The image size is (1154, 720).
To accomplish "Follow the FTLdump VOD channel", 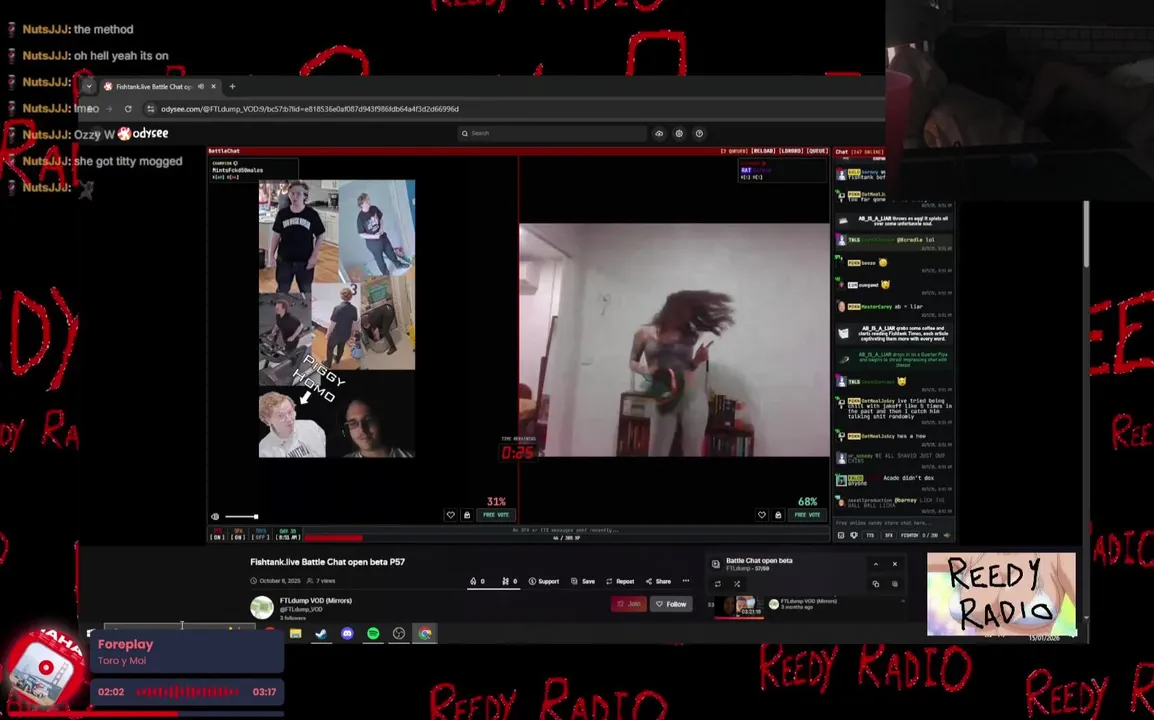I will click(671, 604).
